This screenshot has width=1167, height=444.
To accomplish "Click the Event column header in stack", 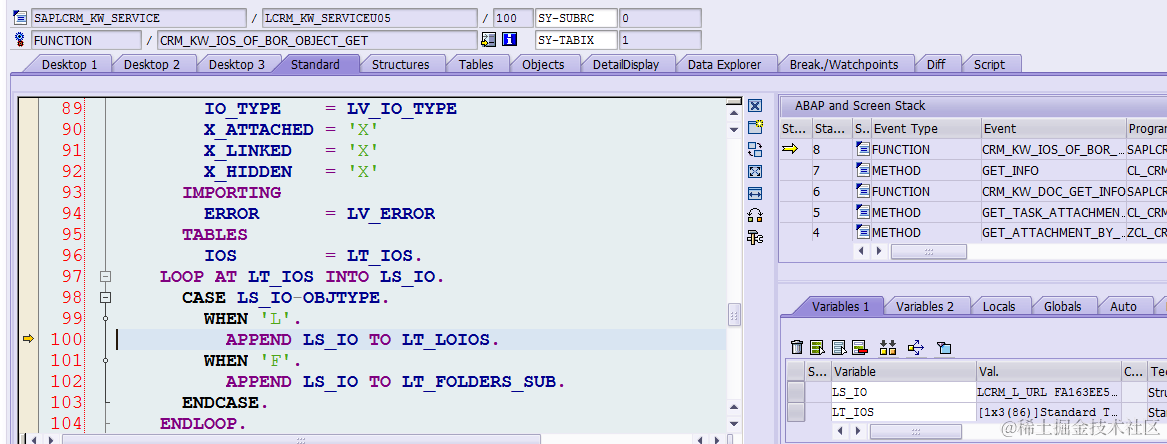I will click(1053, 129).
